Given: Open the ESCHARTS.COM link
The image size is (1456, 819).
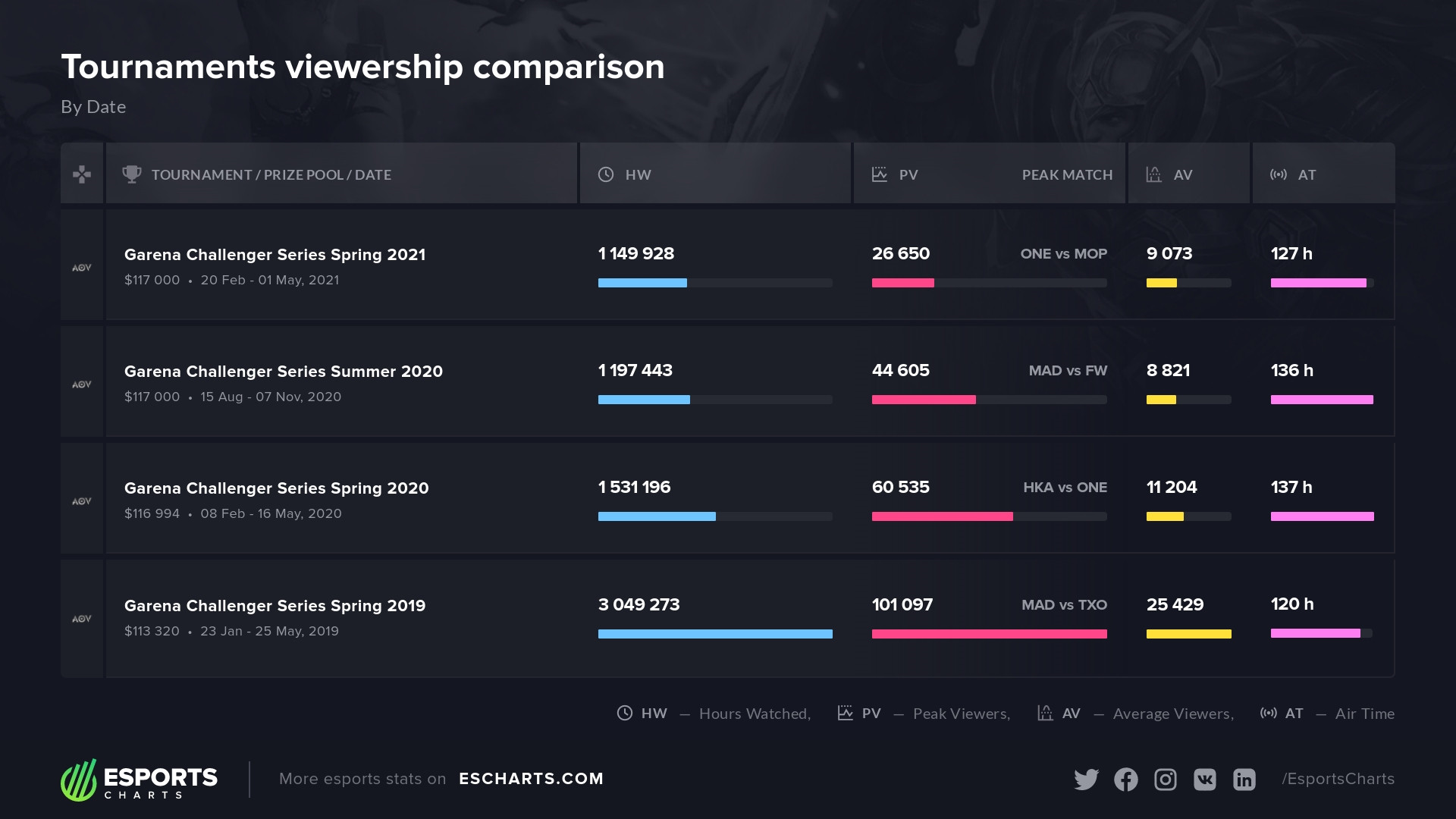Looking at the screenshot, I should (531, 779).
